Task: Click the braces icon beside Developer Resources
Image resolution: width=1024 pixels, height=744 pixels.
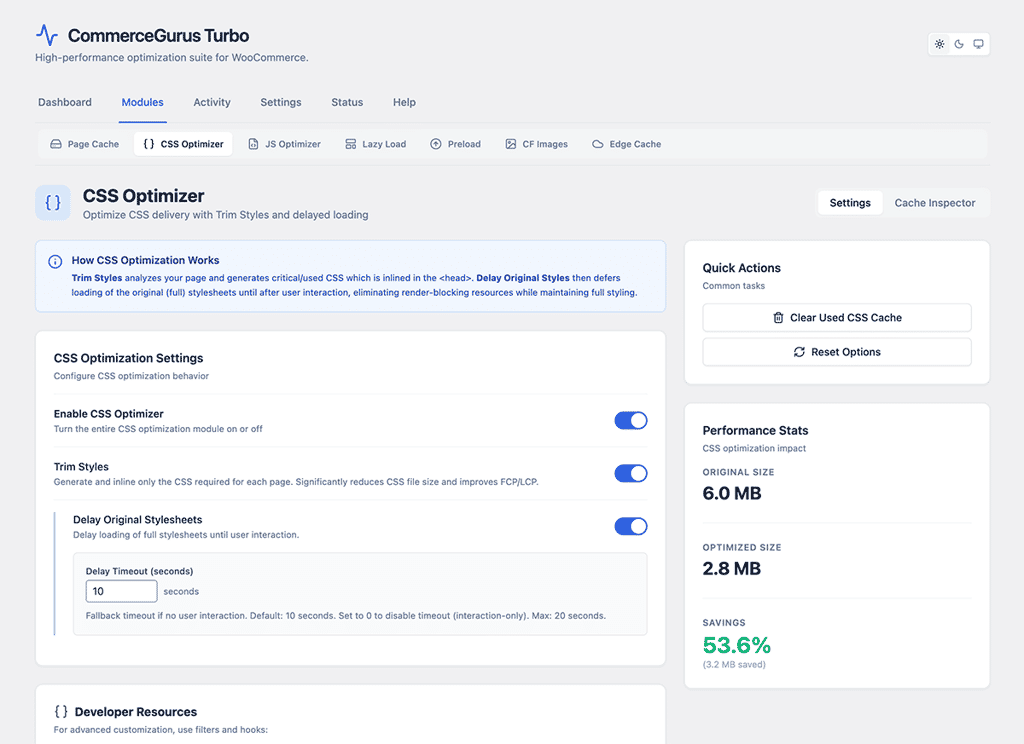Action: click(x=61, y=711)
